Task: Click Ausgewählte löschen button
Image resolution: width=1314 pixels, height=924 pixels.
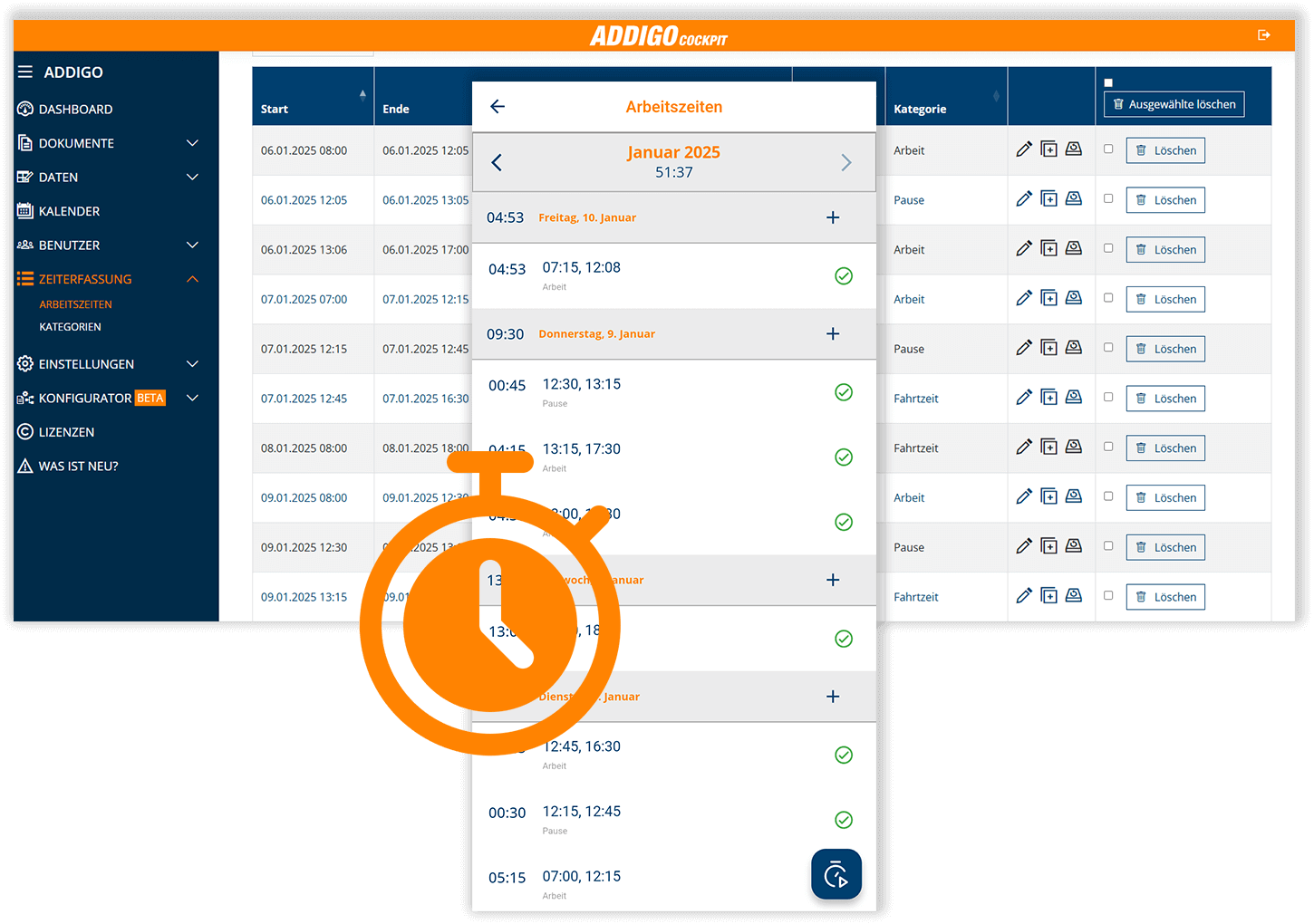Action: [x=1174, y=105]
